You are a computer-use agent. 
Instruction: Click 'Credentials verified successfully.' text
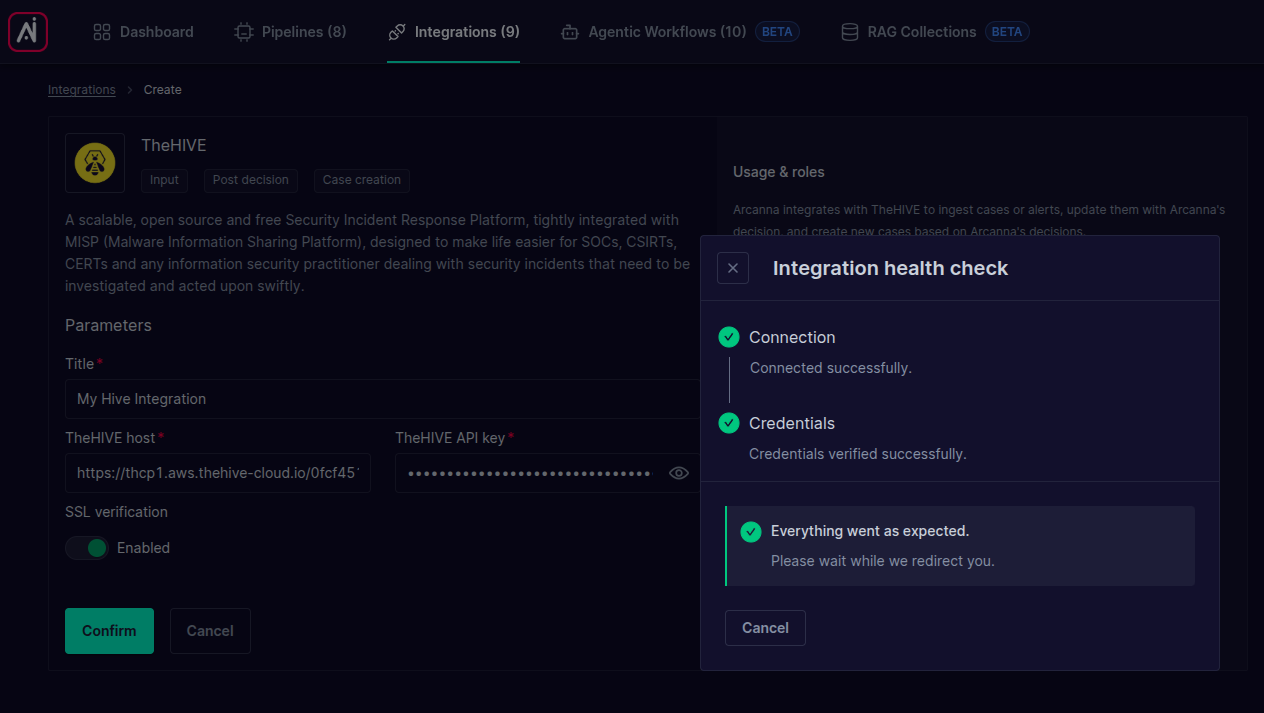[x=858, y=454]
